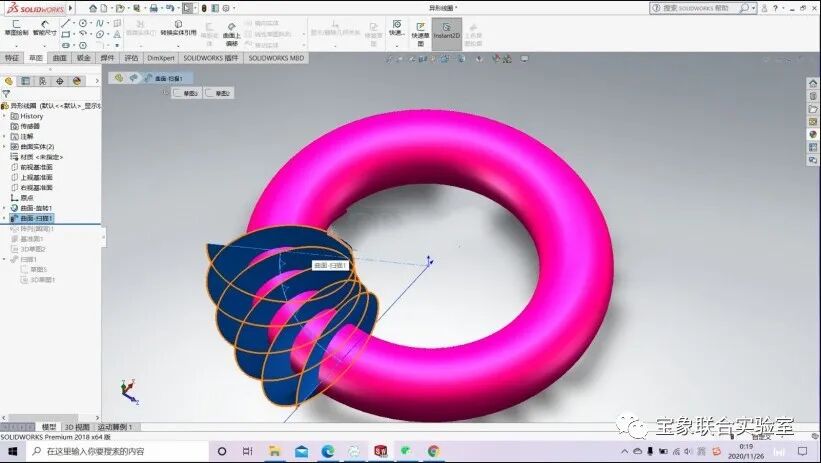
Task: Select the 前视基准面 front plane
Action: pyautogui.click(x=32, y=167)
